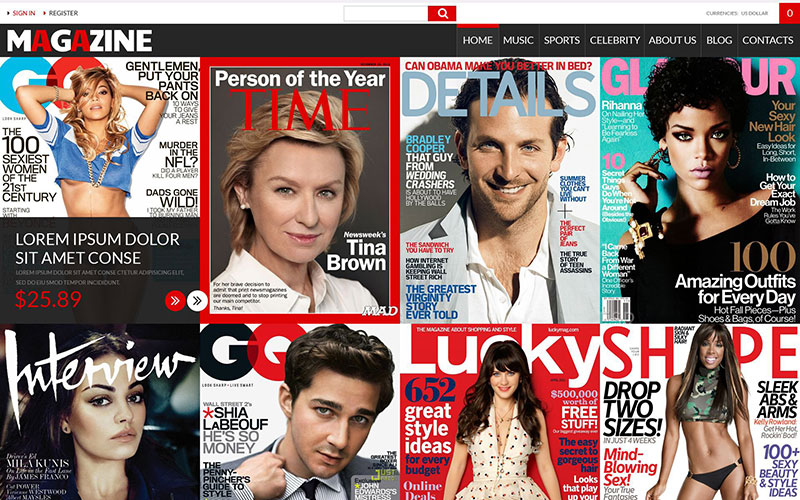This screenshot has height=500, width=800.
Task: Open the Blog menu item
Action: 719,40
